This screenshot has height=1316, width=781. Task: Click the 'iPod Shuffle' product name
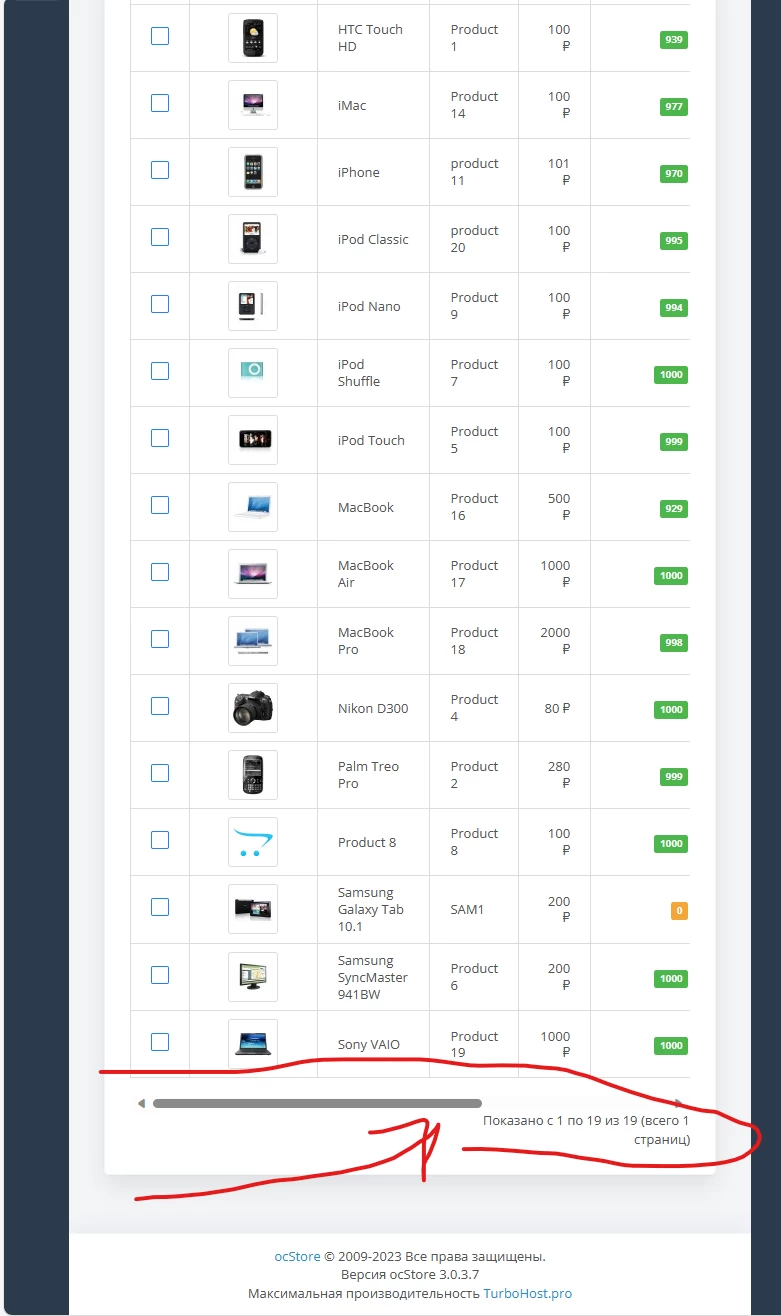click(x=359, y=373)
